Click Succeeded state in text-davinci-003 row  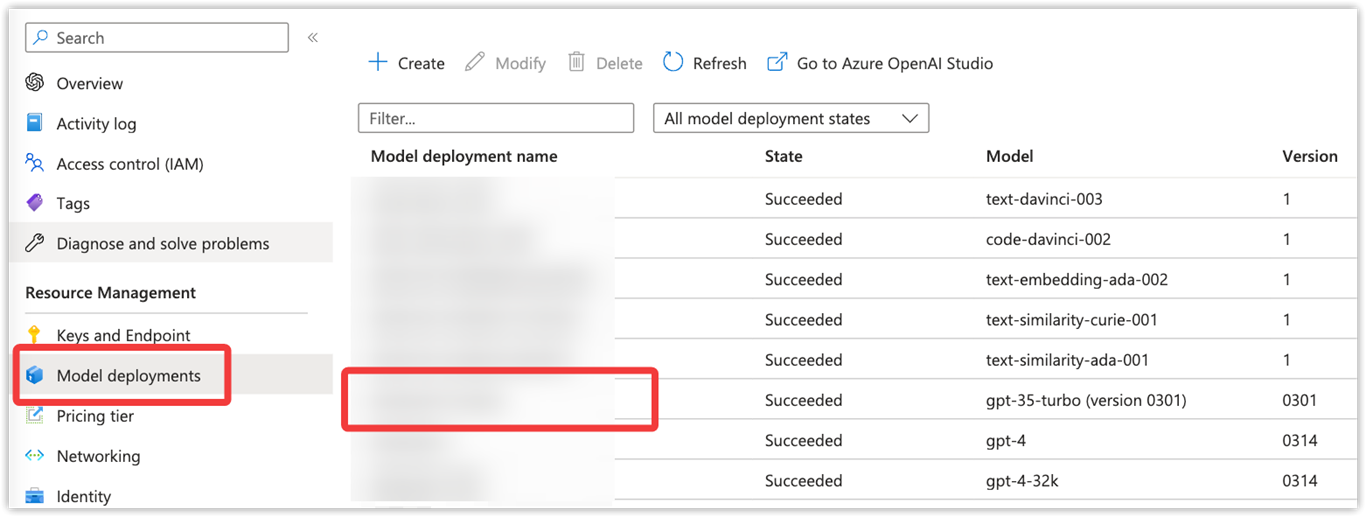coord(804,199)
